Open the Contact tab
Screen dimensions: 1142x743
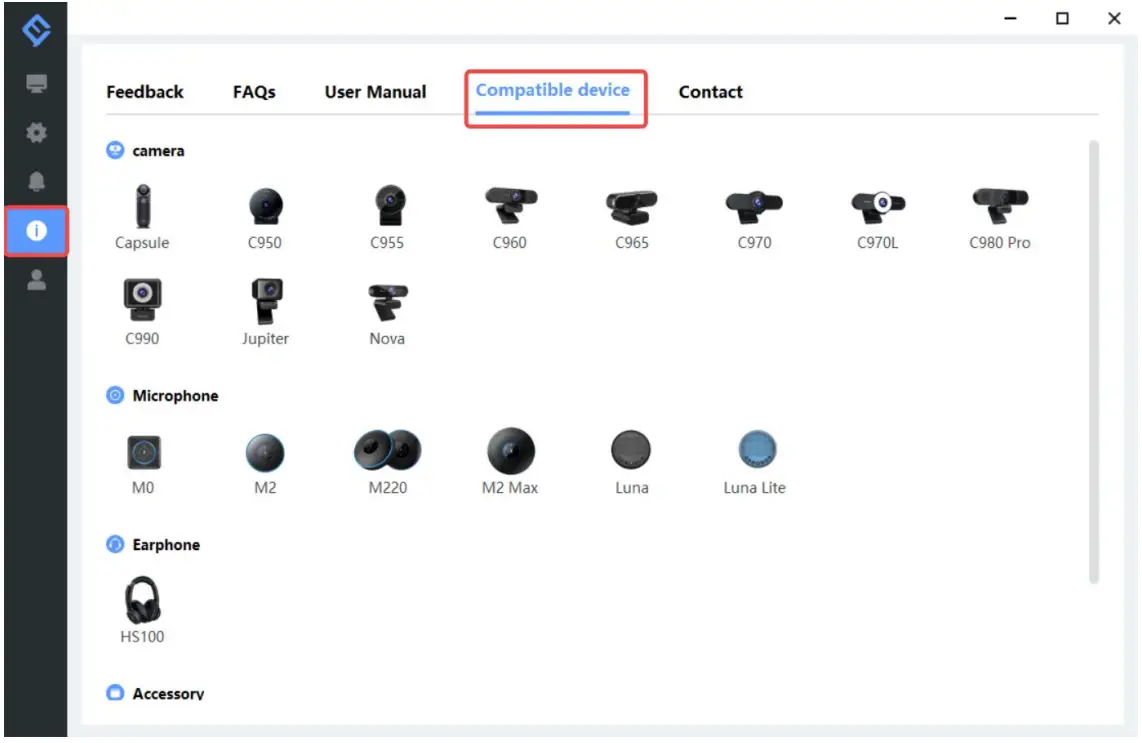[711, 92]
